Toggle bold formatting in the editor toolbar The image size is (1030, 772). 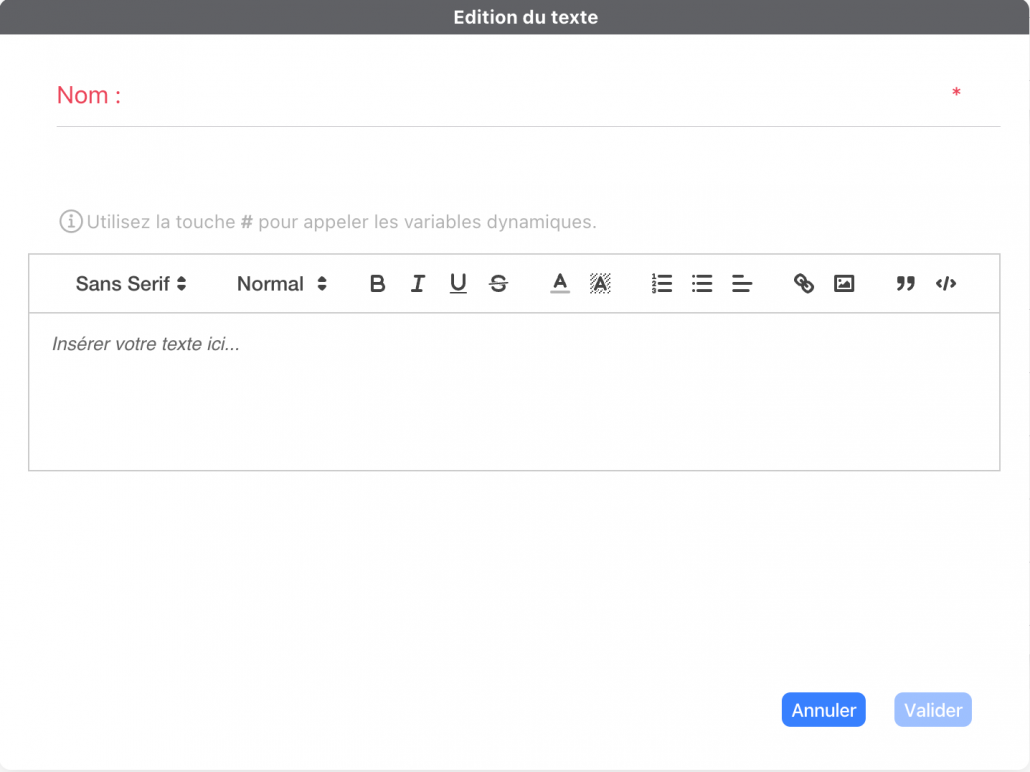coord(377,284)
